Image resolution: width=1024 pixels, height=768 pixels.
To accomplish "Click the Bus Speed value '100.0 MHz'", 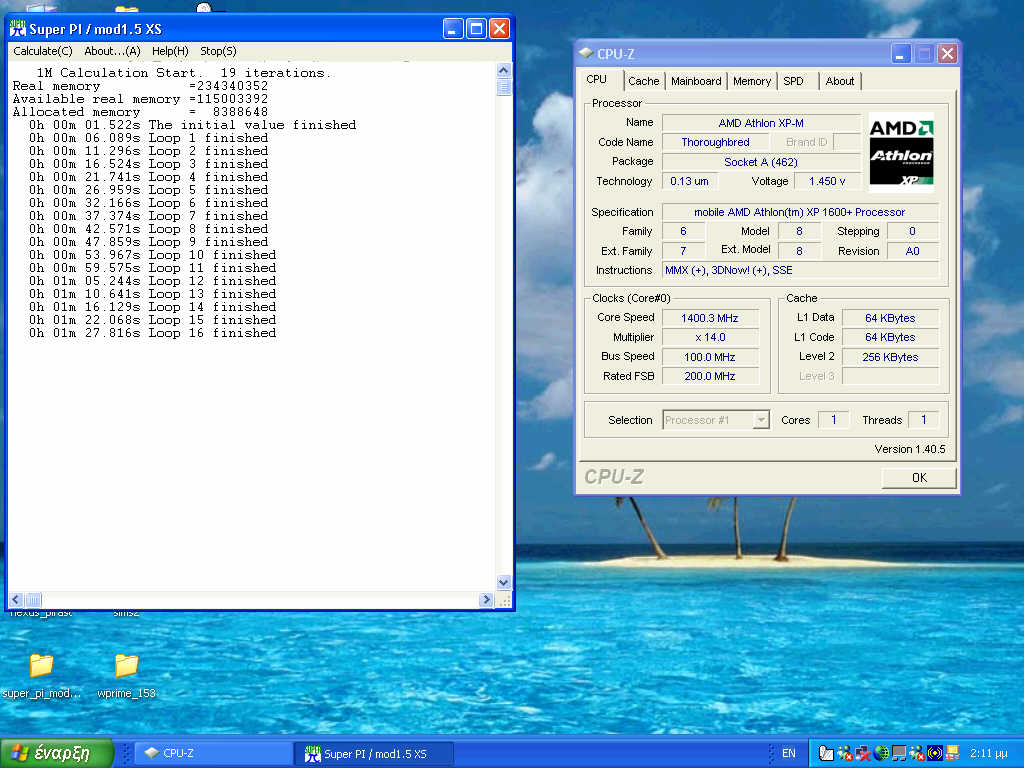I will coord(710,357).
